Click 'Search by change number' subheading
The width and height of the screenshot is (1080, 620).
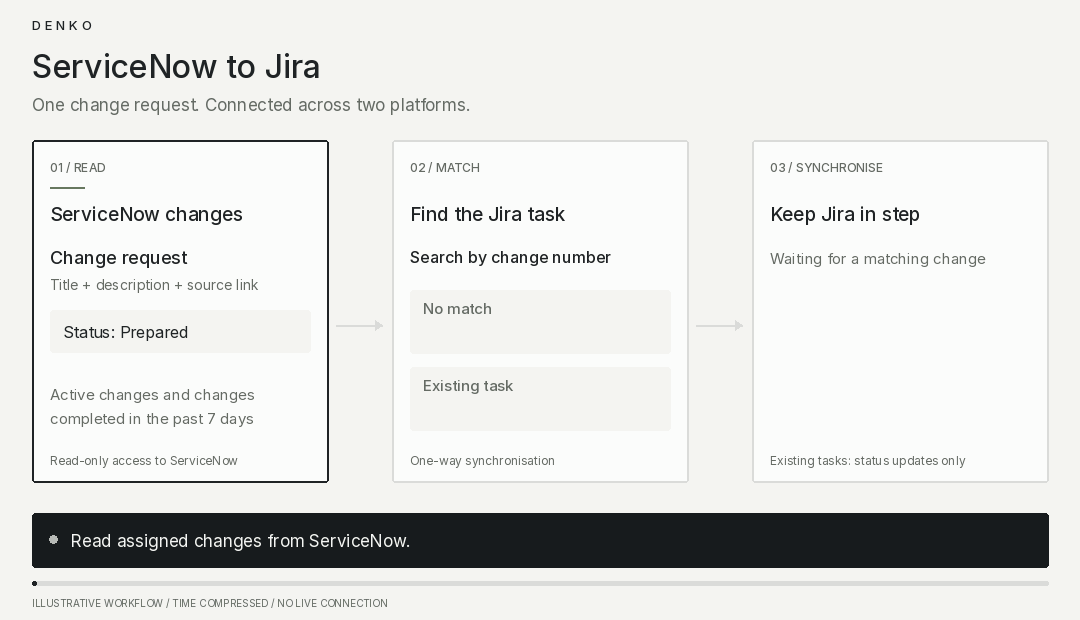click(x=510, y=258)
